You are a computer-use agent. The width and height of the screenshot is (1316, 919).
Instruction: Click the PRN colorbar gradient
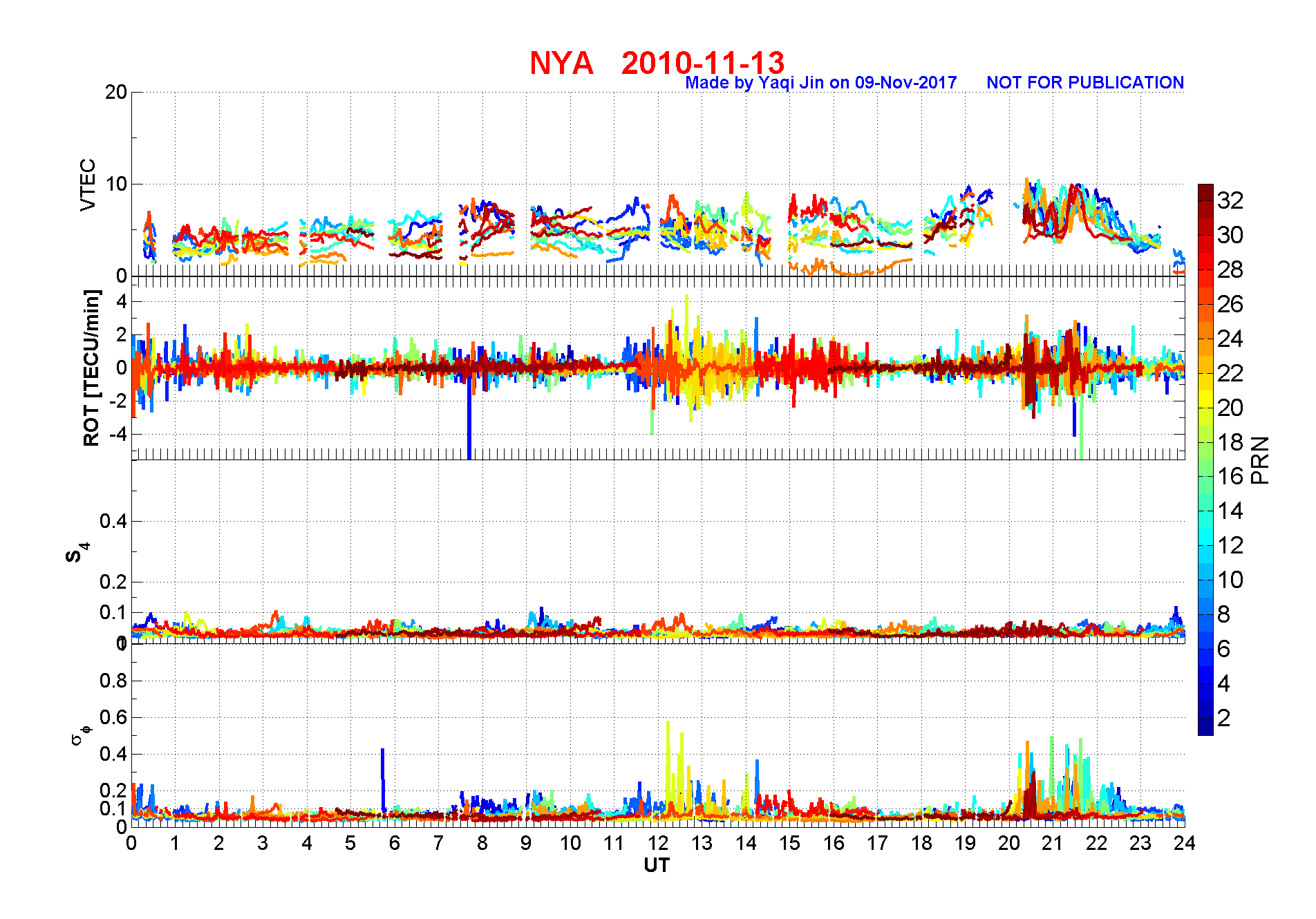(1205, 459)
